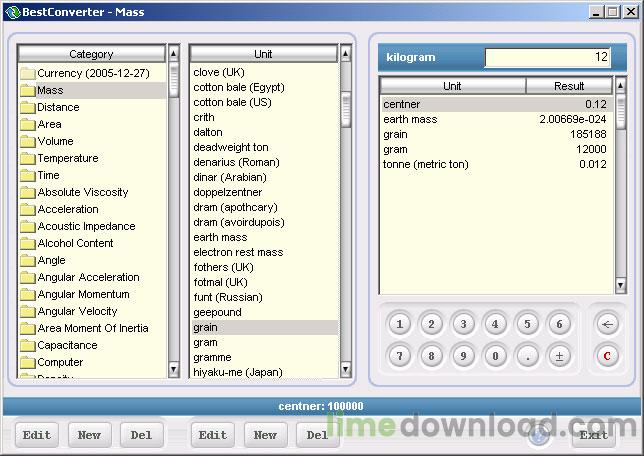Click the Temperature folder icon
Image resolution: width=644 pixels, height=456 pixels.
click(x=28, y=159)
